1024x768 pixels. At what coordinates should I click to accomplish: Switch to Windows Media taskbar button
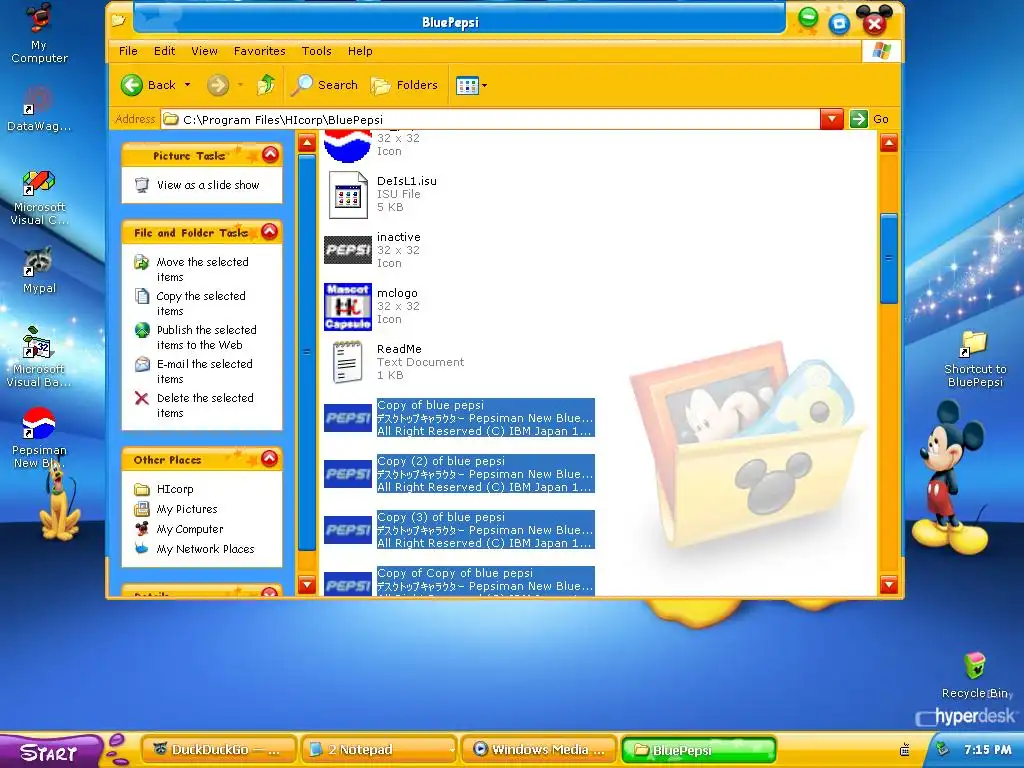pyautogui.click(x=539, y=750)
